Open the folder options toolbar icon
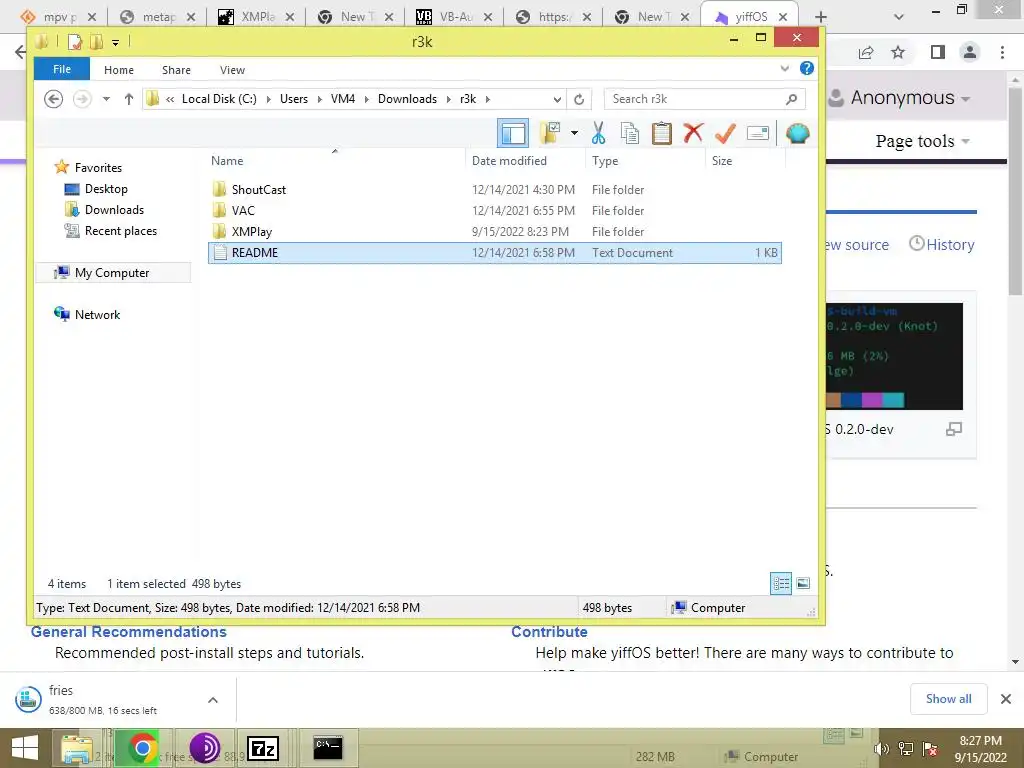Screen dimensions: 1024x768 tap(550, 133)
